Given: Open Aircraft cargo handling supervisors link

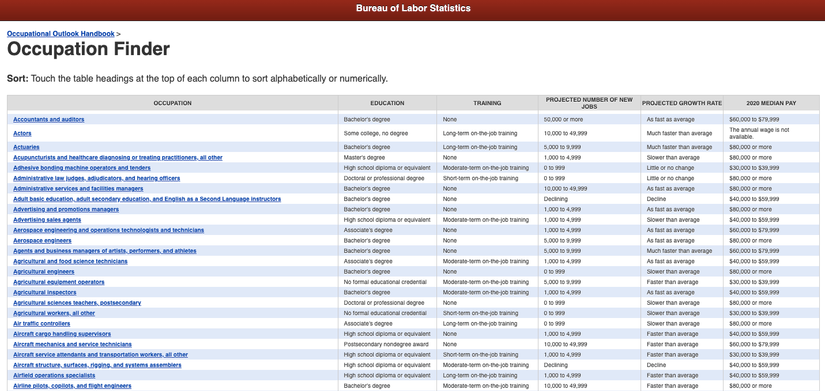Looking at the screenshot, I should (62, 334).
